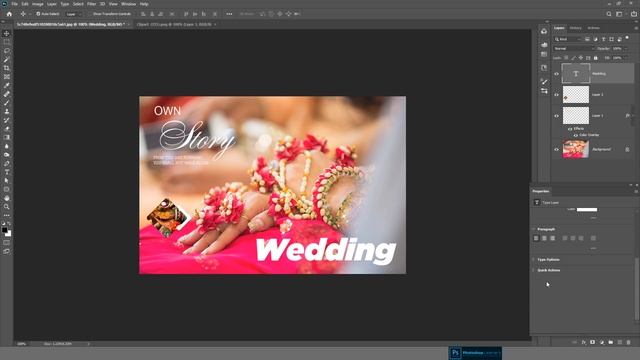
Task: Select the Gradient tool
Action: click(7, 138)
